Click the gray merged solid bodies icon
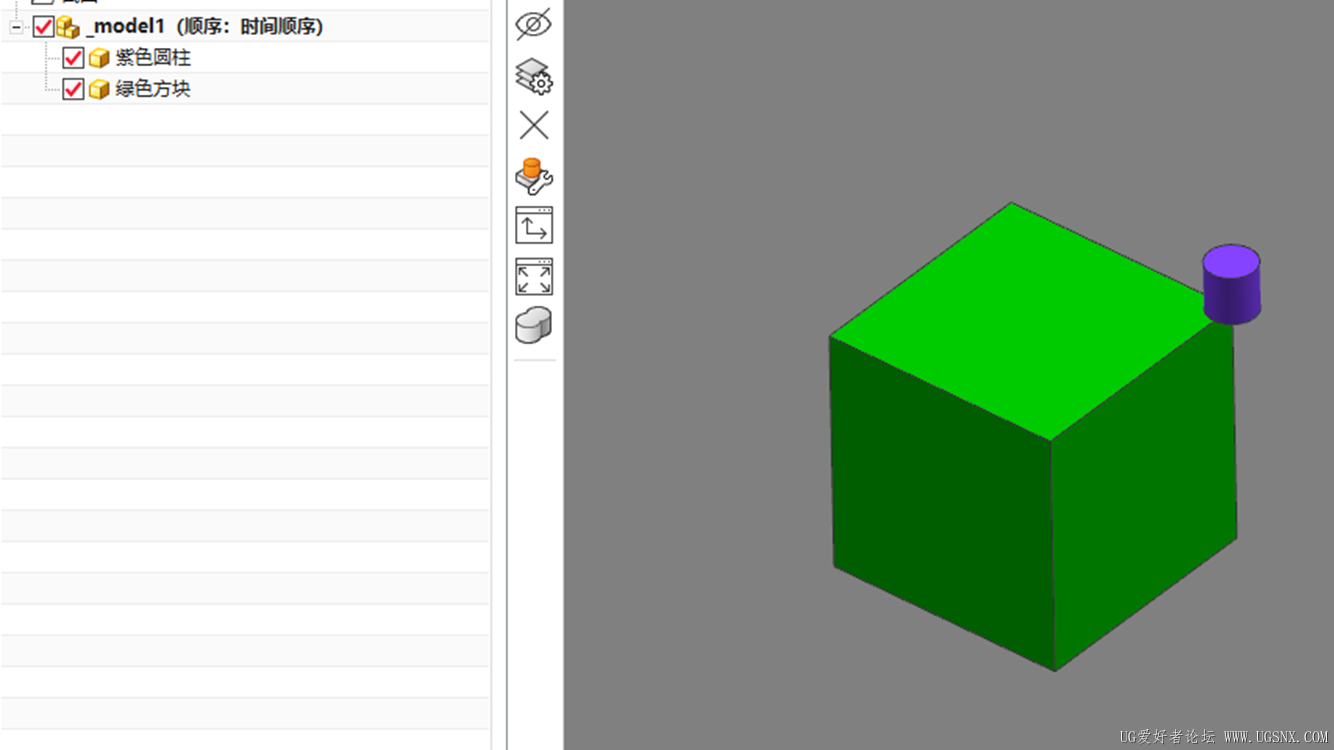This screenshot has height=750, width=1334. click(x=534, y=326)
